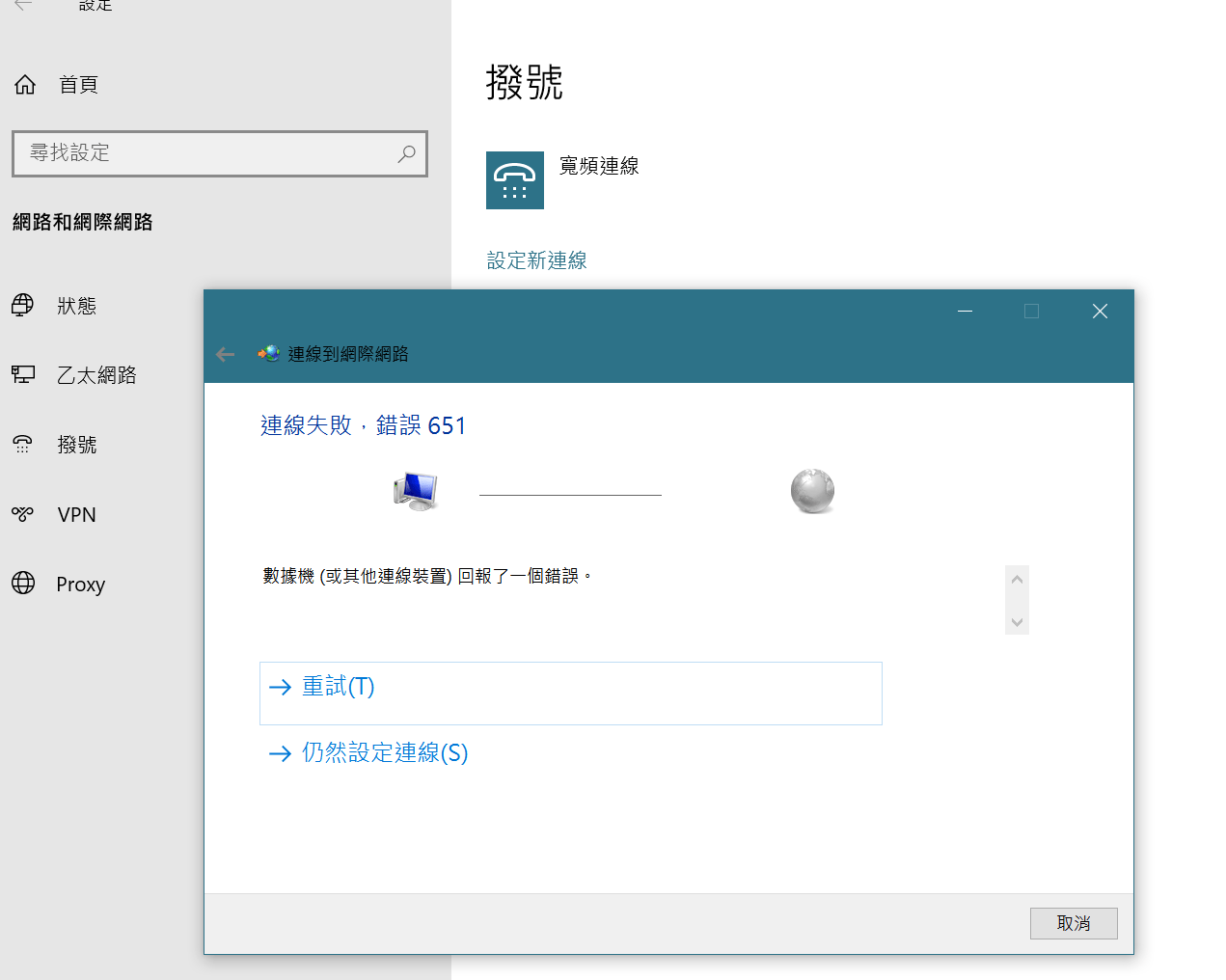Image resolution: width=1226 pixels, height=980 pixels.
Task: Open 設定新連線 to create a new connection
Action: point(536,260)
